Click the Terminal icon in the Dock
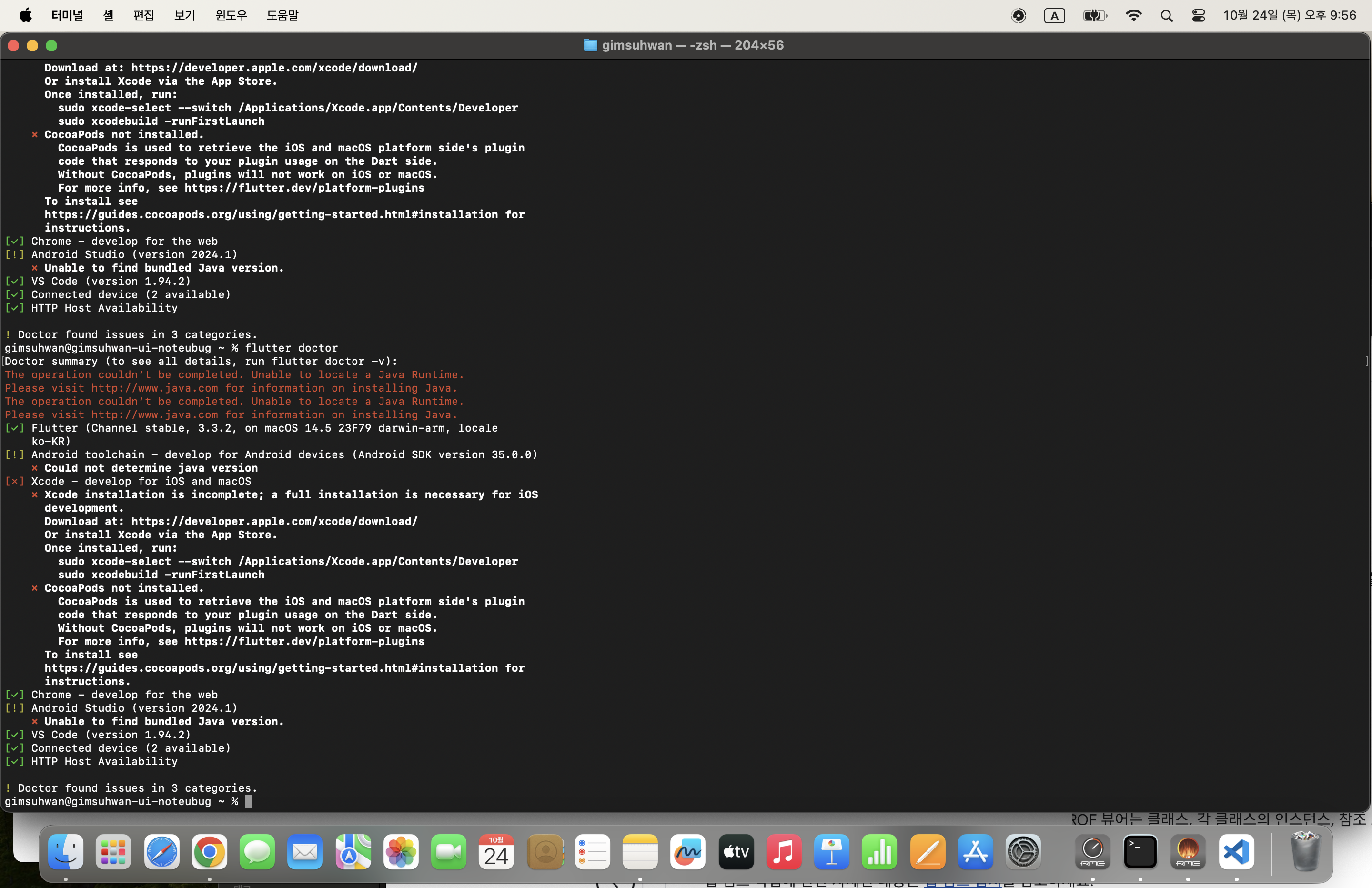 tap(1141, 852)
